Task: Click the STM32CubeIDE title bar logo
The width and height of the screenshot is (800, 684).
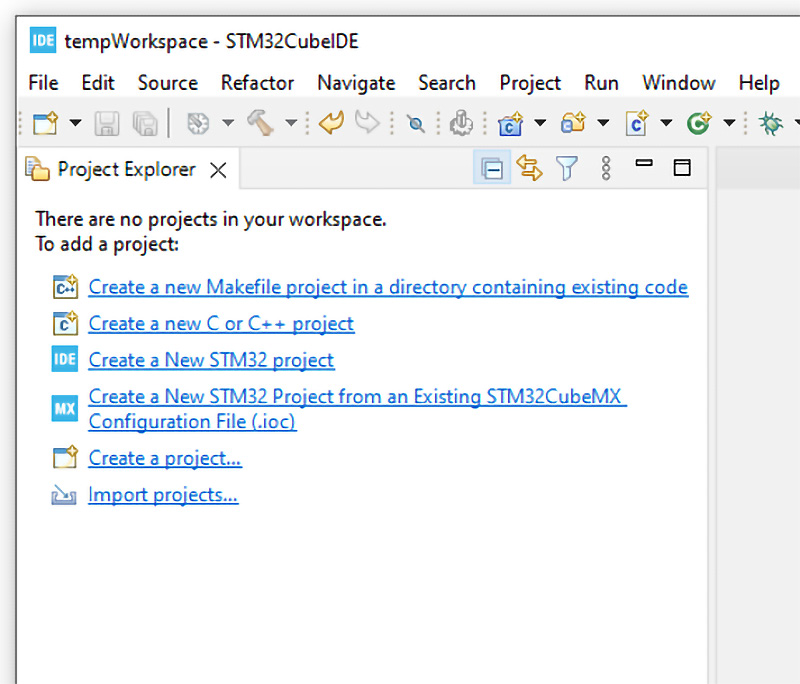Action: tap(43, 40)
